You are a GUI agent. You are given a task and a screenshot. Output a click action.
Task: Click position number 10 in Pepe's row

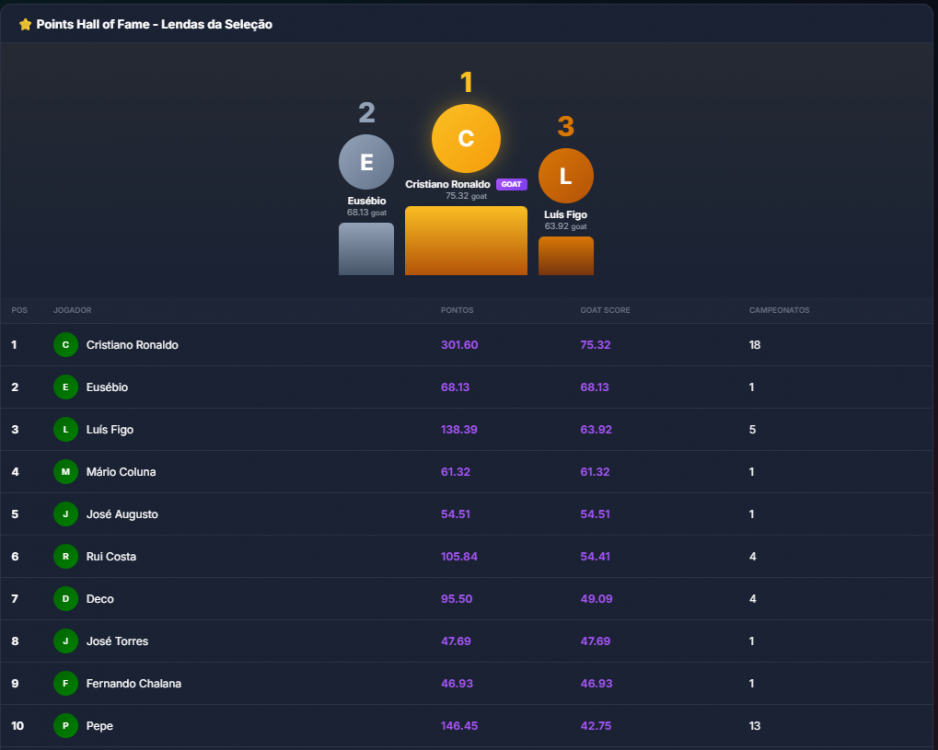click(17, 725)
